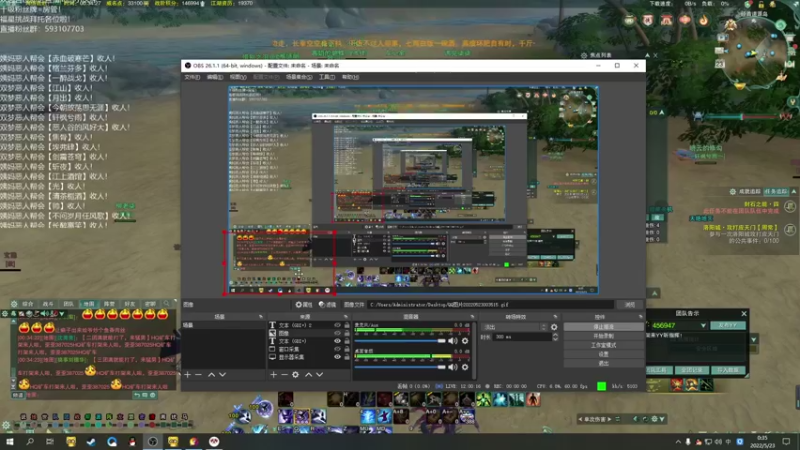The height and width of the screenshot is (450, 800).
Task: Toggle visibility of 图像 source
Action: 337,333
